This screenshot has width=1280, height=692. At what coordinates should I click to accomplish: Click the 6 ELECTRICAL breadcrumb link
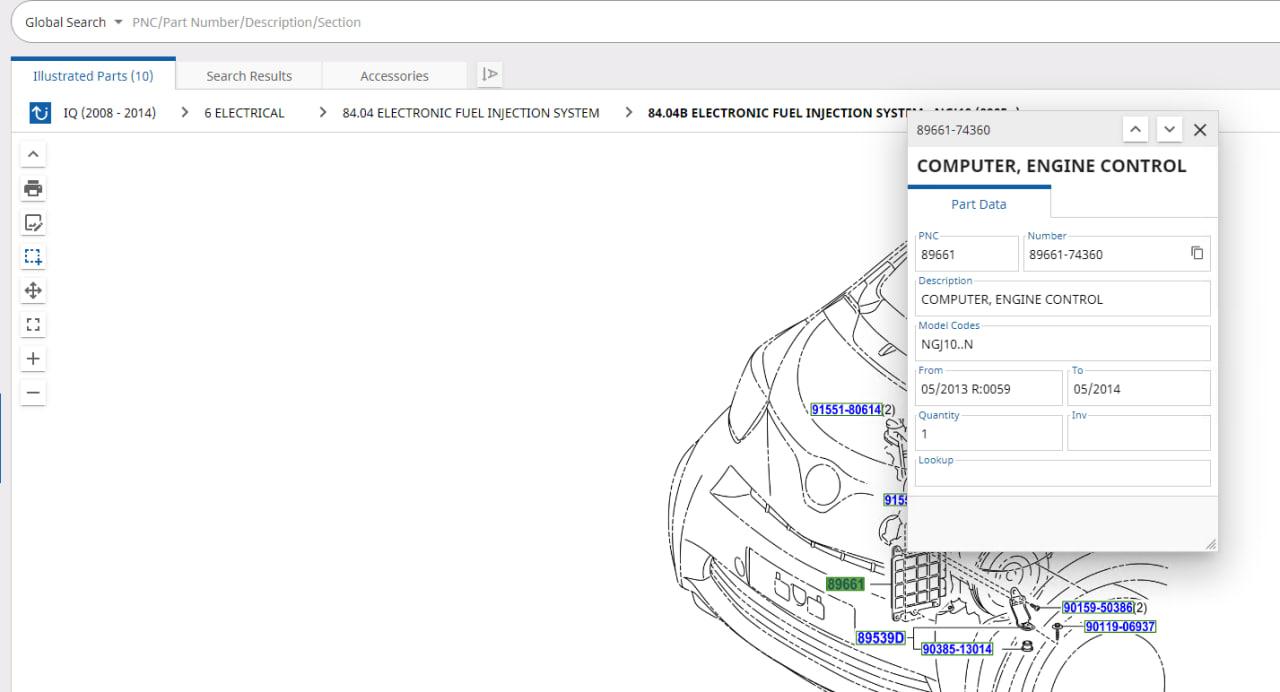244,113
